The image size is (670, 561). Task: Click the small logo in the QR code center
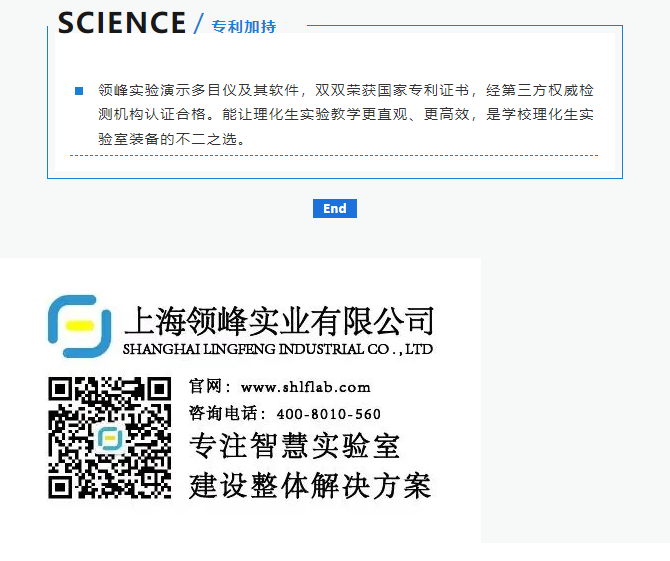(x=110, y=439)
